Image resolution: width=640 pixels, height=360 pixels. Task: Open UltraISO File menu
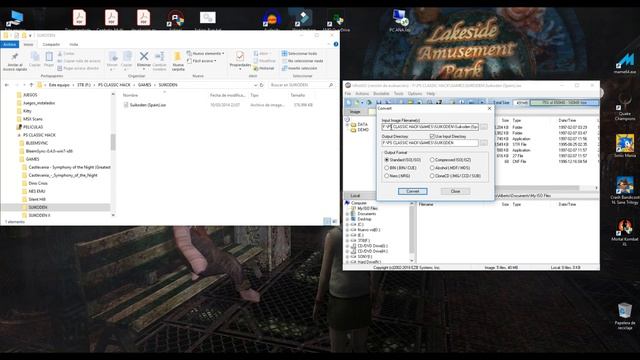(x=348, y=93)
